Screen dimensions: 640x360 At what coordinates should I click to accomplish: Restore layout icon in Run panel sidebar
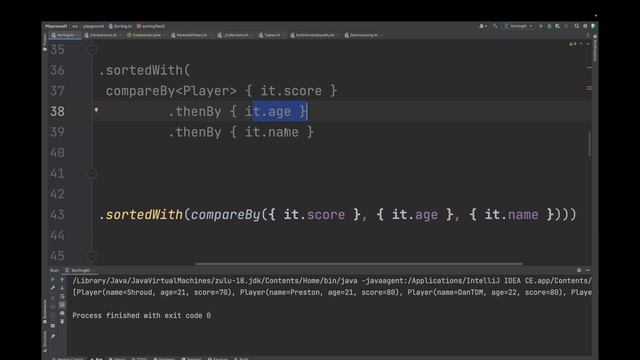click(53, 326)
